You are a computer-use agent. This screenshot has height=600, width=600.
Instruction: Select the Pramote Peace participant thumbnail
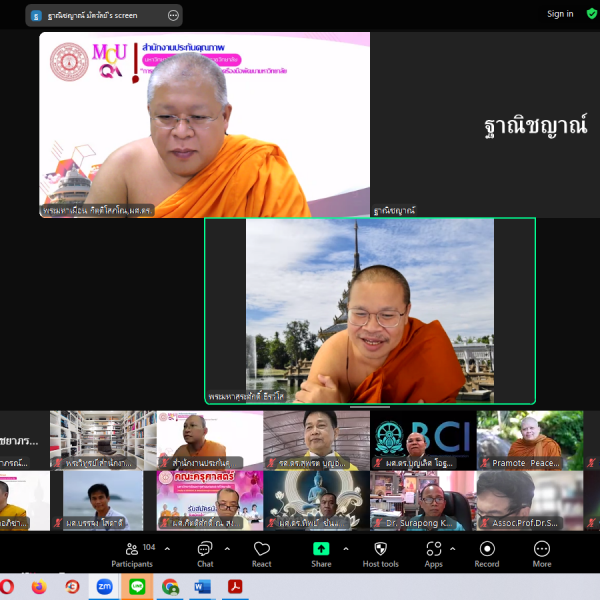pyautogui.click(x=530, y=440)
